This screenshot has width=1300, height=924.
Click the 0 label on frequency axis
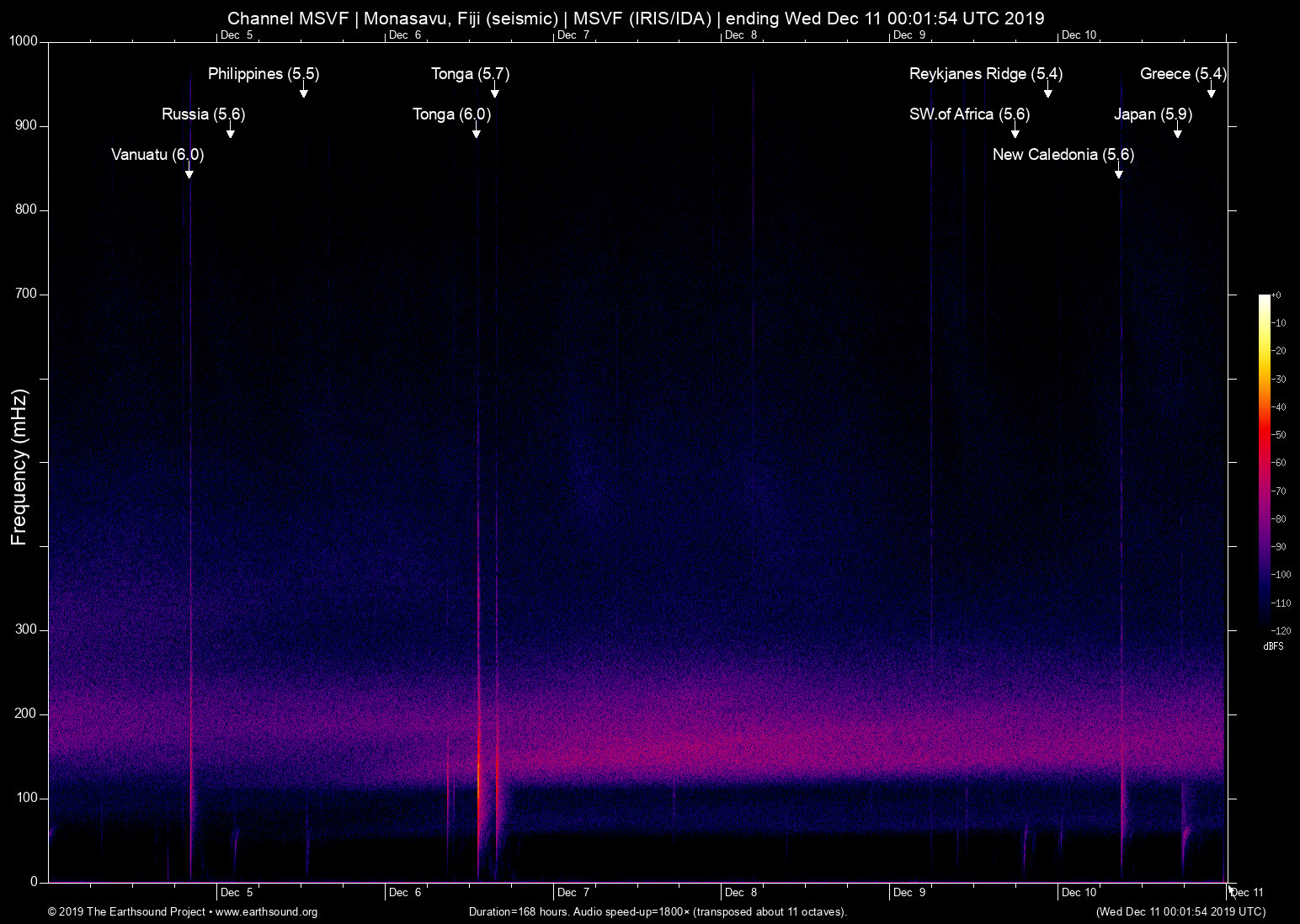coord(35,882)
